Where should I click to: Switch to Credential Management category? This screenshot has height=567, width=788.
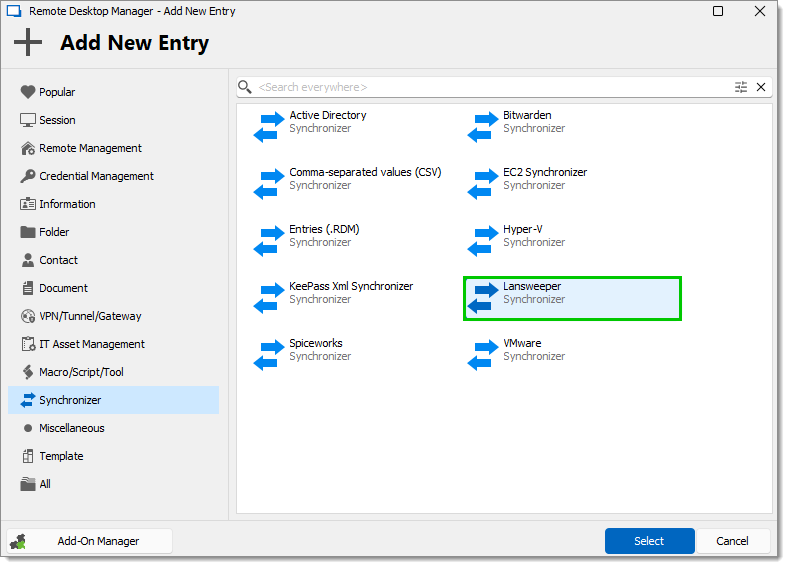click(114, 176)
